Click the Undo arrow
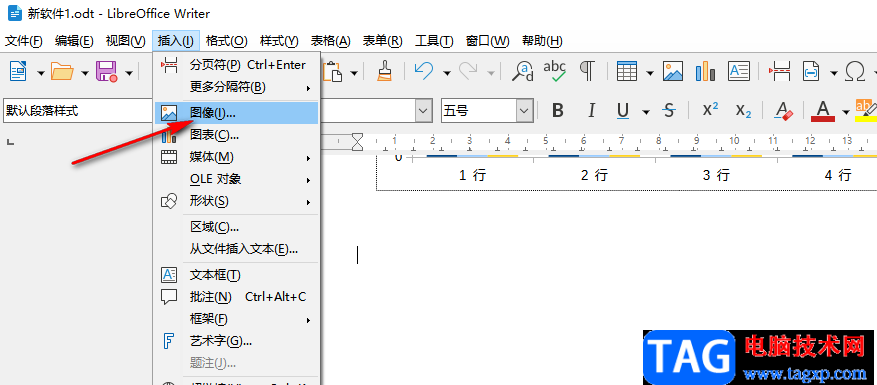877x385 pixels. pos(423,71)
